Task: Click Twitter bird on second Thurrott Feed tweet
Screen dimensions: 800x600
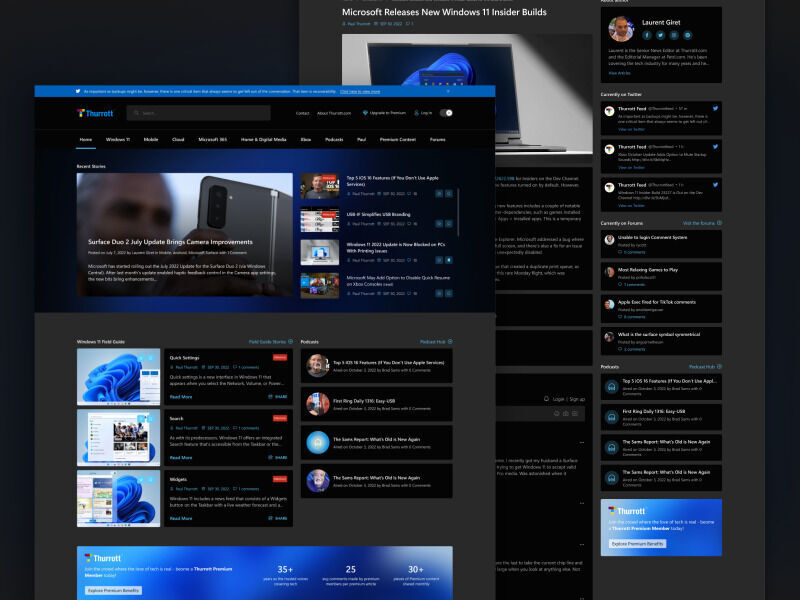Action: point(715,147)
